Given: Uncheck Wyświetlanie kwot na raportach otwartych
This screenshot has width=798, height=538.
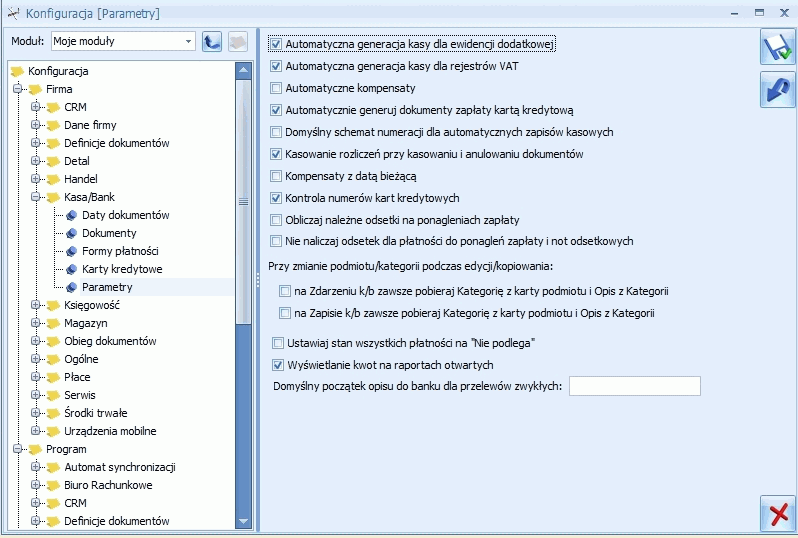Looking at the screenshot, I should click(278, 365).
